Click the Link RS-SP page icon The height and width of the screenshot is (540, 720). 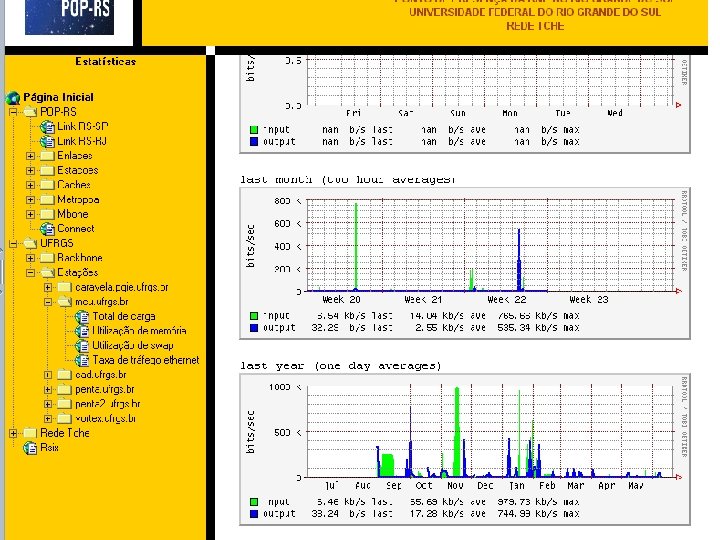click(x=47, y=126)
